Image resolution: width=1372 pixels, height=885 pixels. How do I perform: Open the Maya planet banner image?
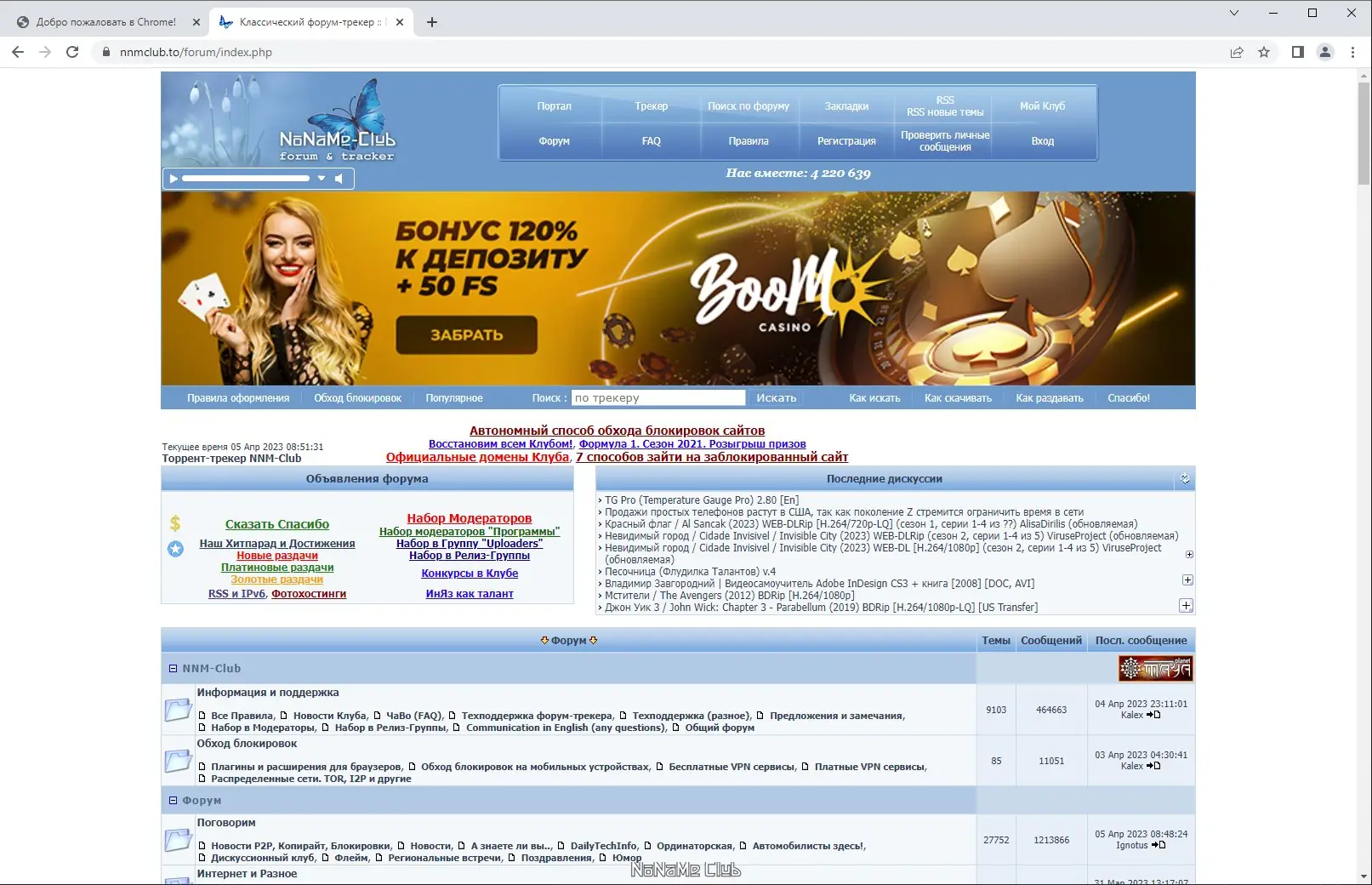(x=1155, y=669)
